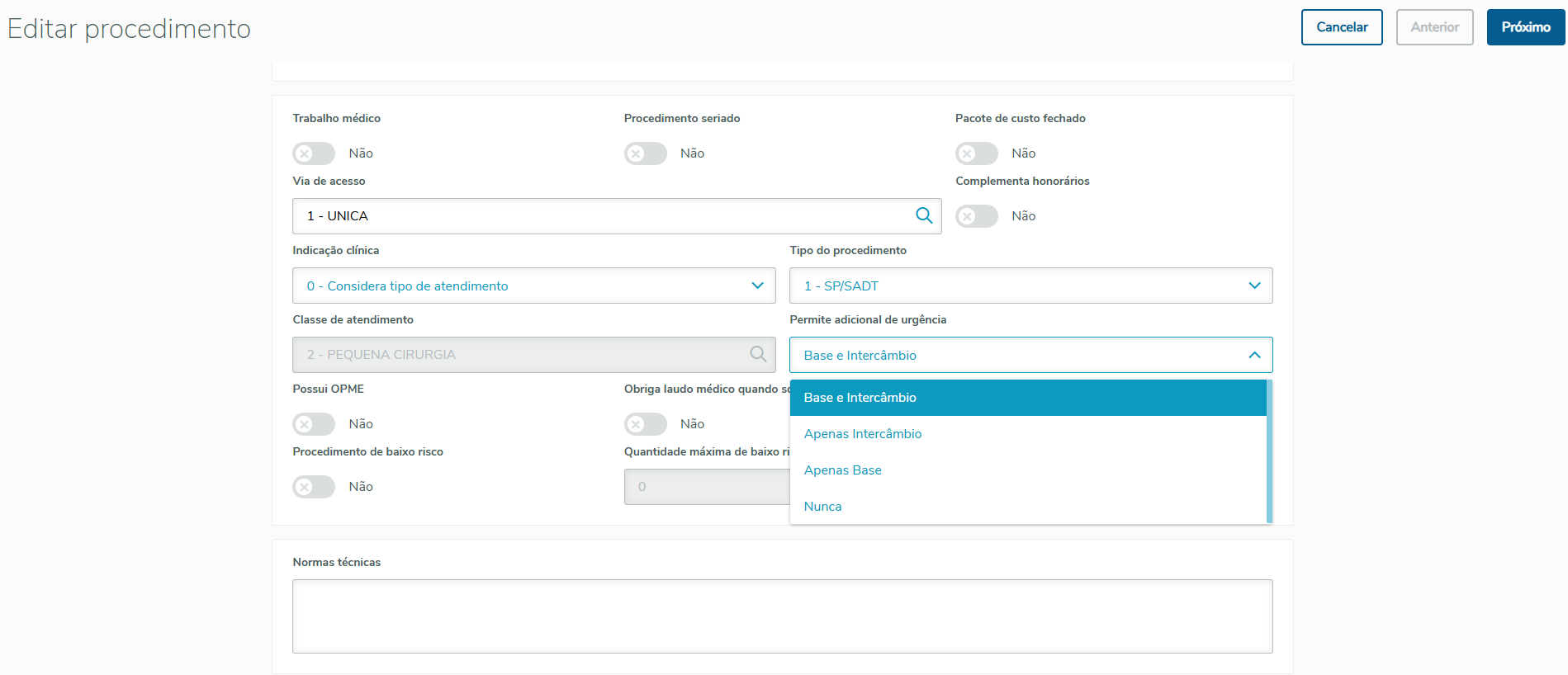Click the Via de acesso search icon
This screenshot has height=675, width=1568.
pos(924,215)
